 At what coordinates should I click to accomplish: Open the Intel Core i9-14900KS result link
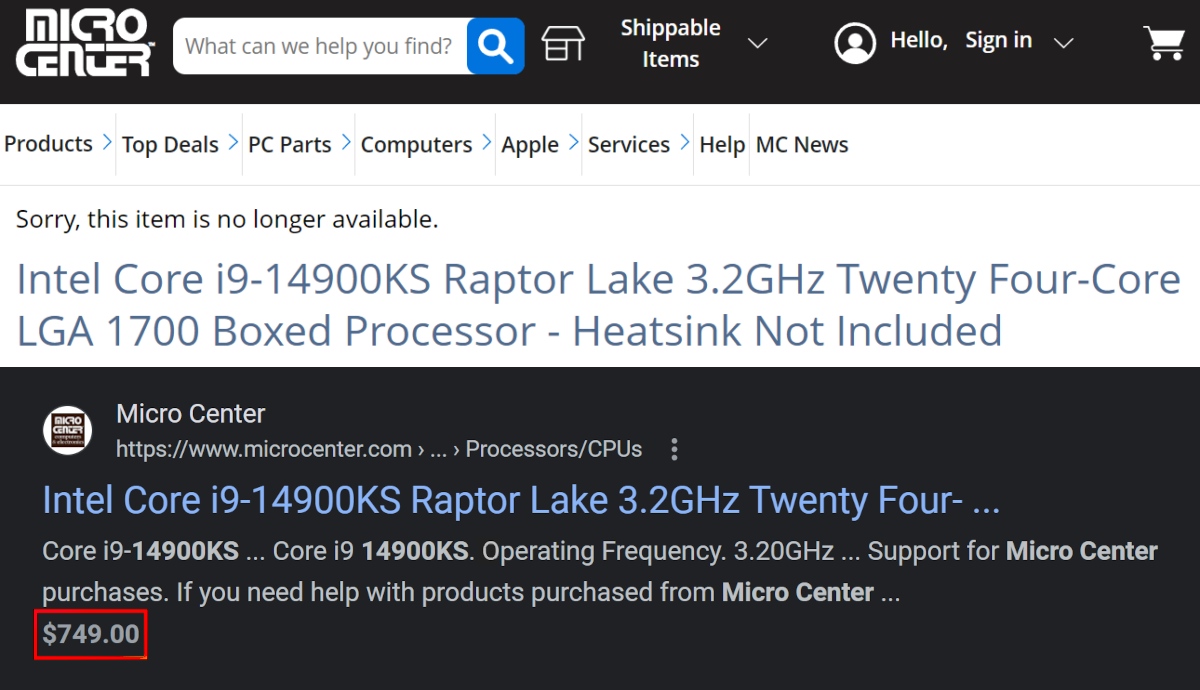pos(520,500)
